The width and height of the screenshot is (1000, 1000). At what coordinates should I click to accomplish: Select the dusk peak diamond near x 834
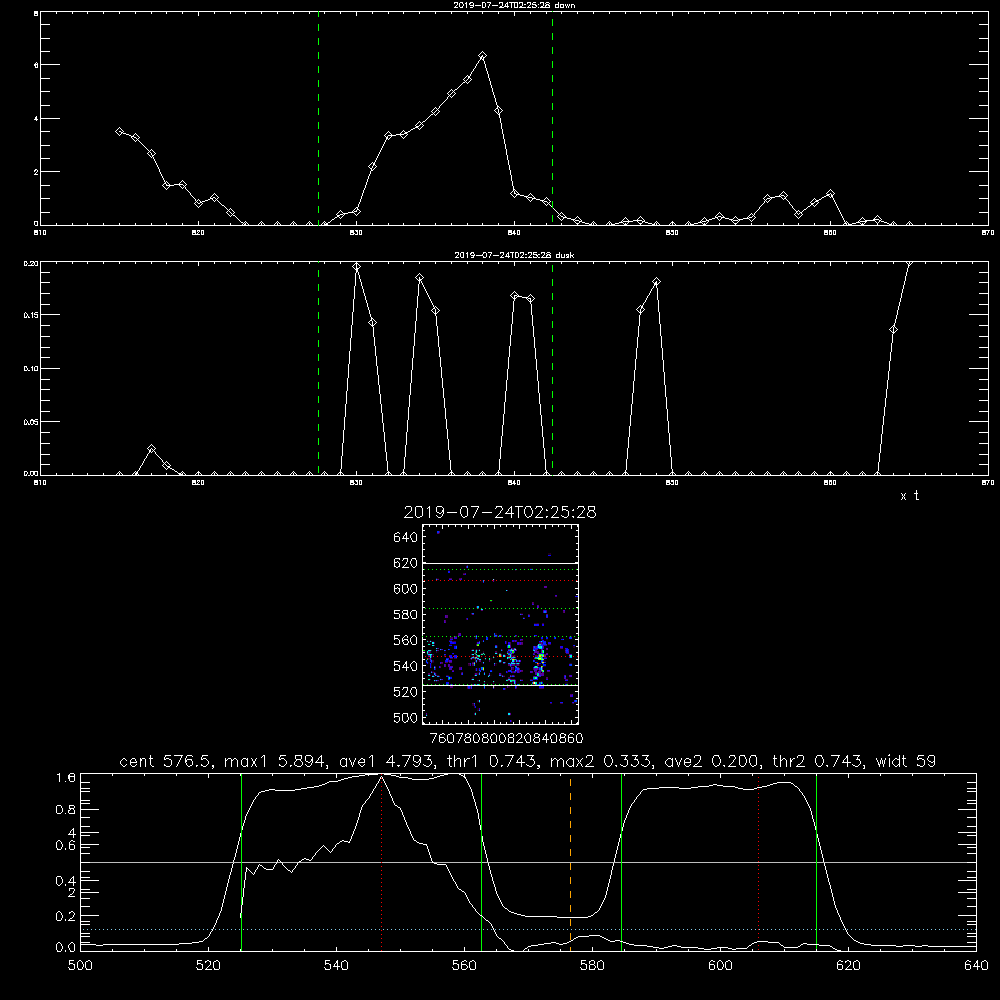click(x=420, y=278)
